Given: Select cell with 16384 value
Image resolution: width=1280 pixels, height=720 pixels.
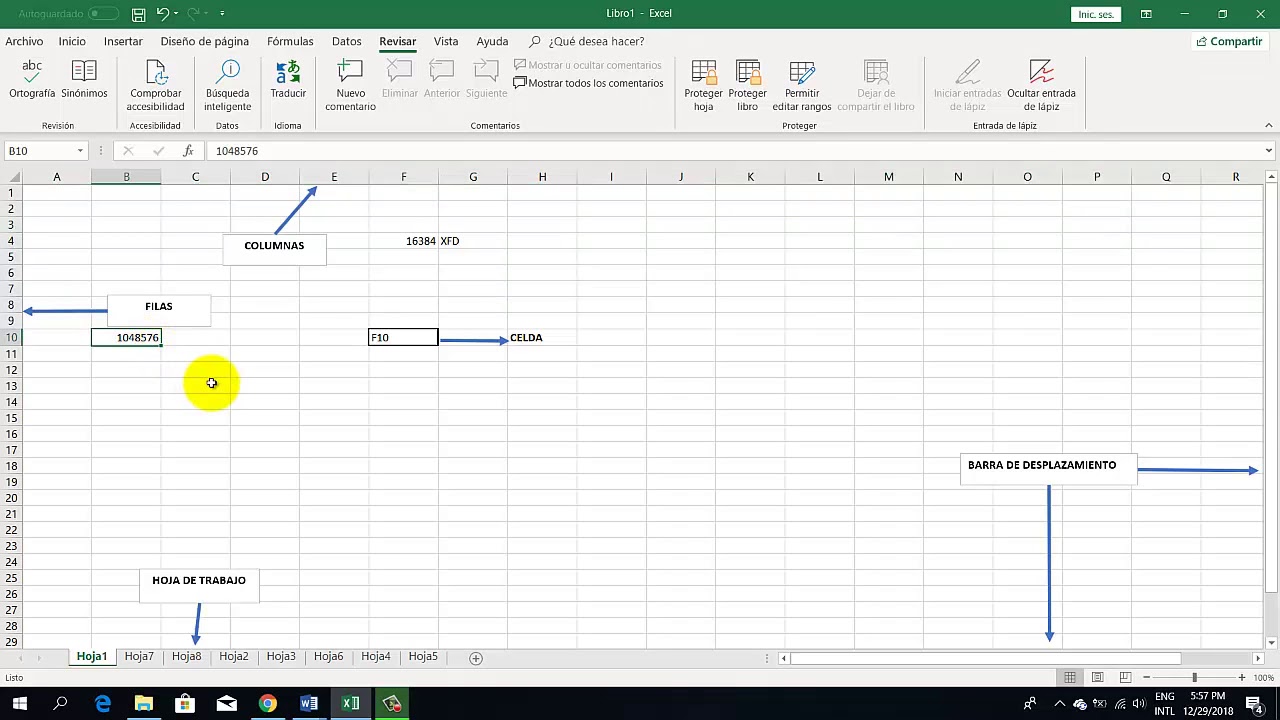Looking at the screenshot, I should pyautogui.click(x=403, y=241).
